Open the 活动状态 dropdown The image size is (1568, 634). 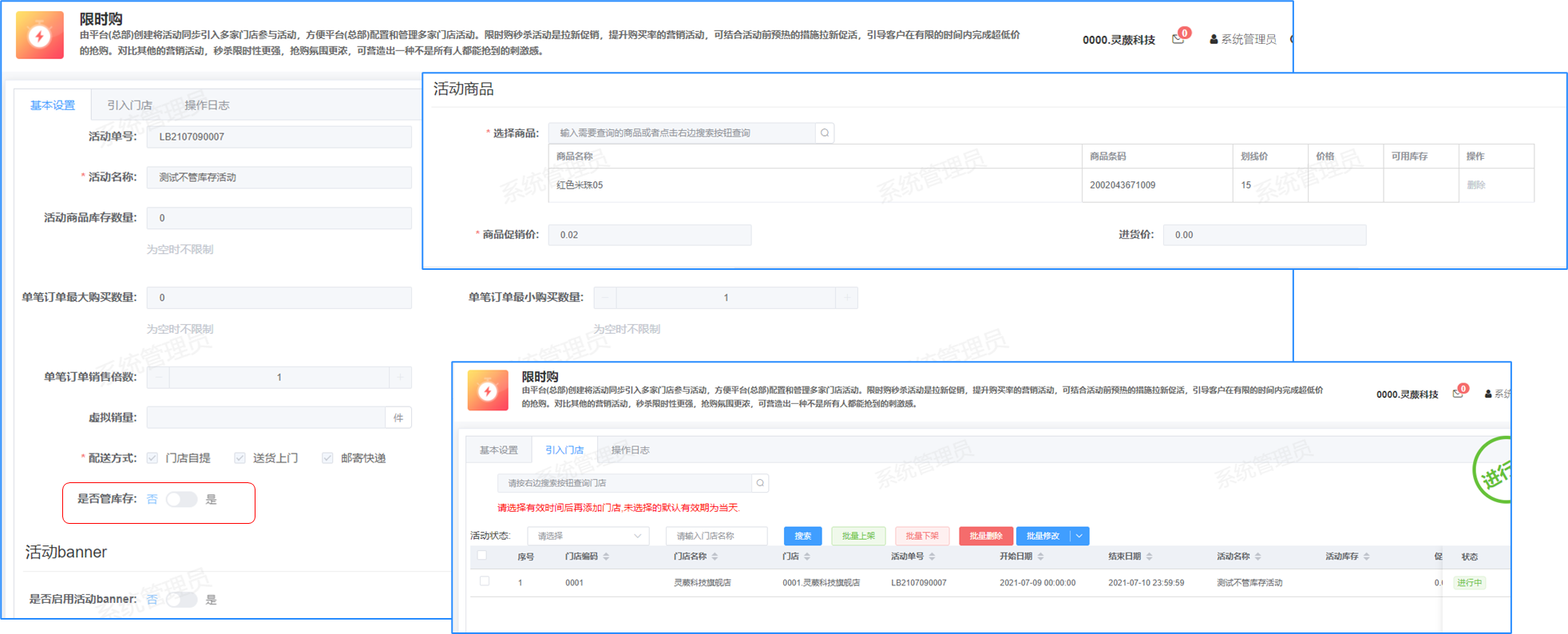(x=588, y=536)
